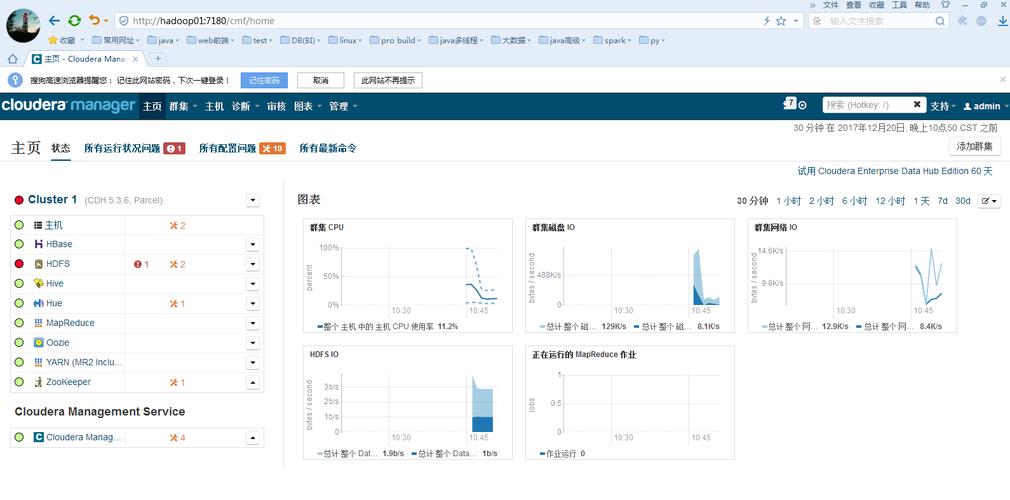Click the 此网站不再提示 button
The width and height of the screenshot is (1010, 500).
(388, 81)
